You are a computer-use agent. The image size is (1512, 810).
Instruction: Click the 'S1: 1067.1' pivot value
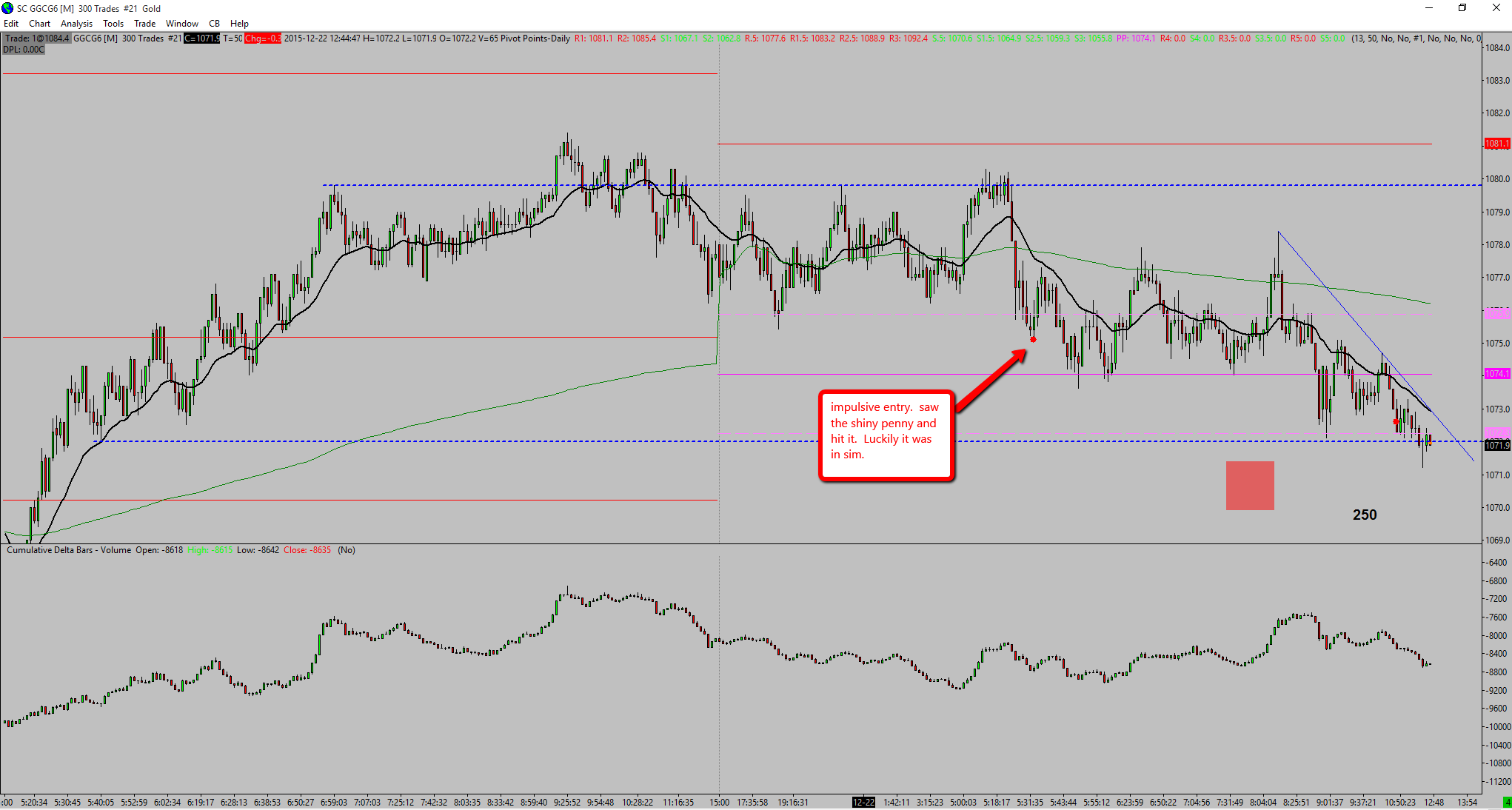[680, 39]
